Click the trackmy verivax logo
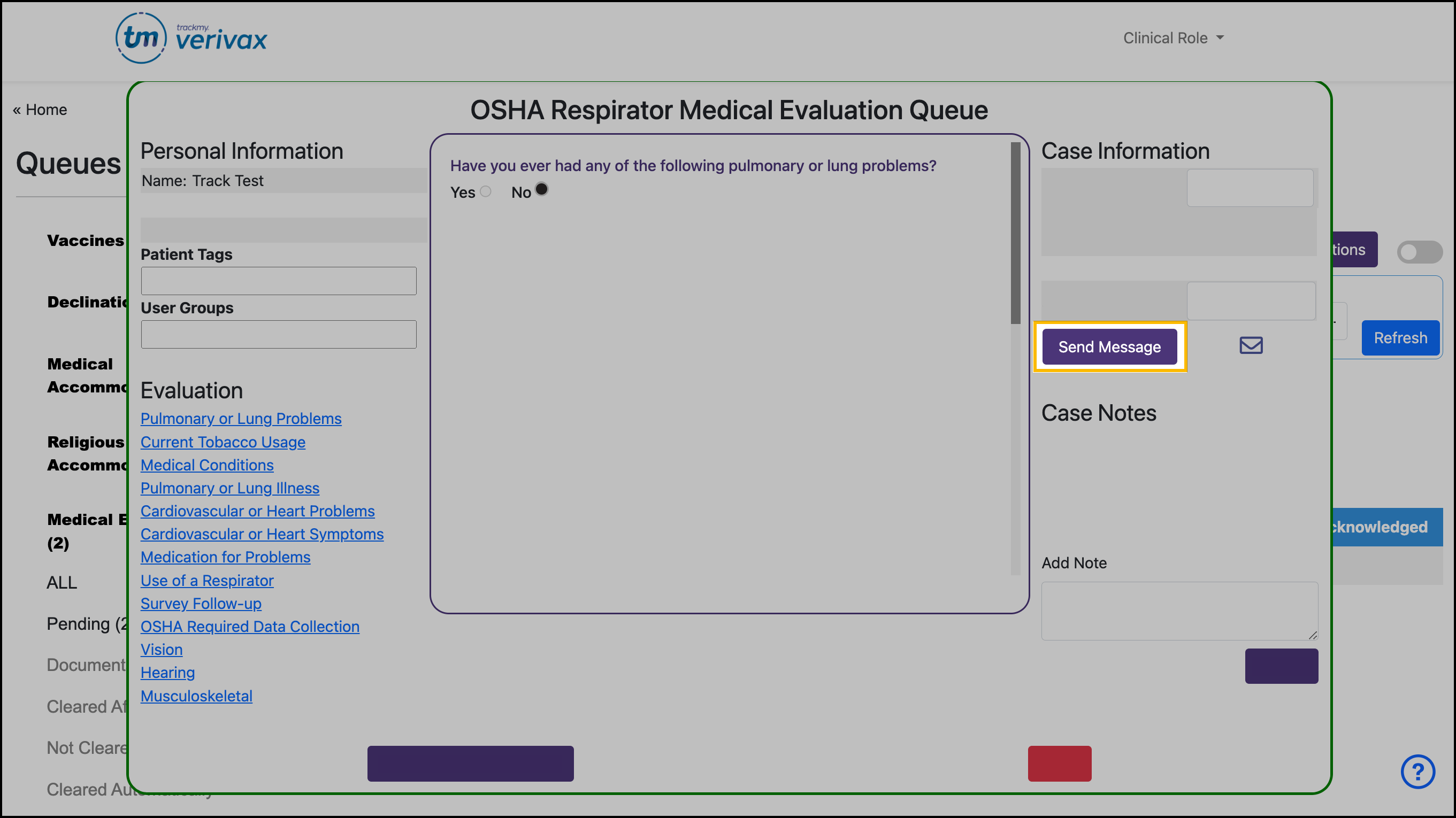The width and height of the screenshot is (1456, 818). pyautogui.click(x=191, y=38)
